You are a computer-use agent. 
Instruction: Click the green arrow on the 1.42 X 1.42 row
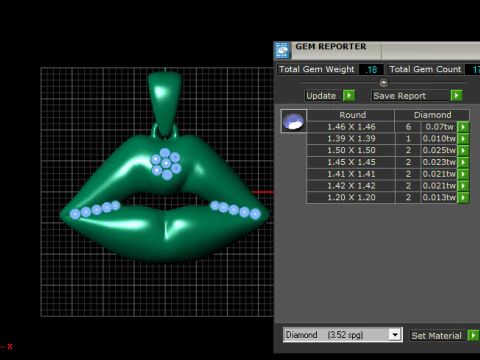(x=463, y=186)
